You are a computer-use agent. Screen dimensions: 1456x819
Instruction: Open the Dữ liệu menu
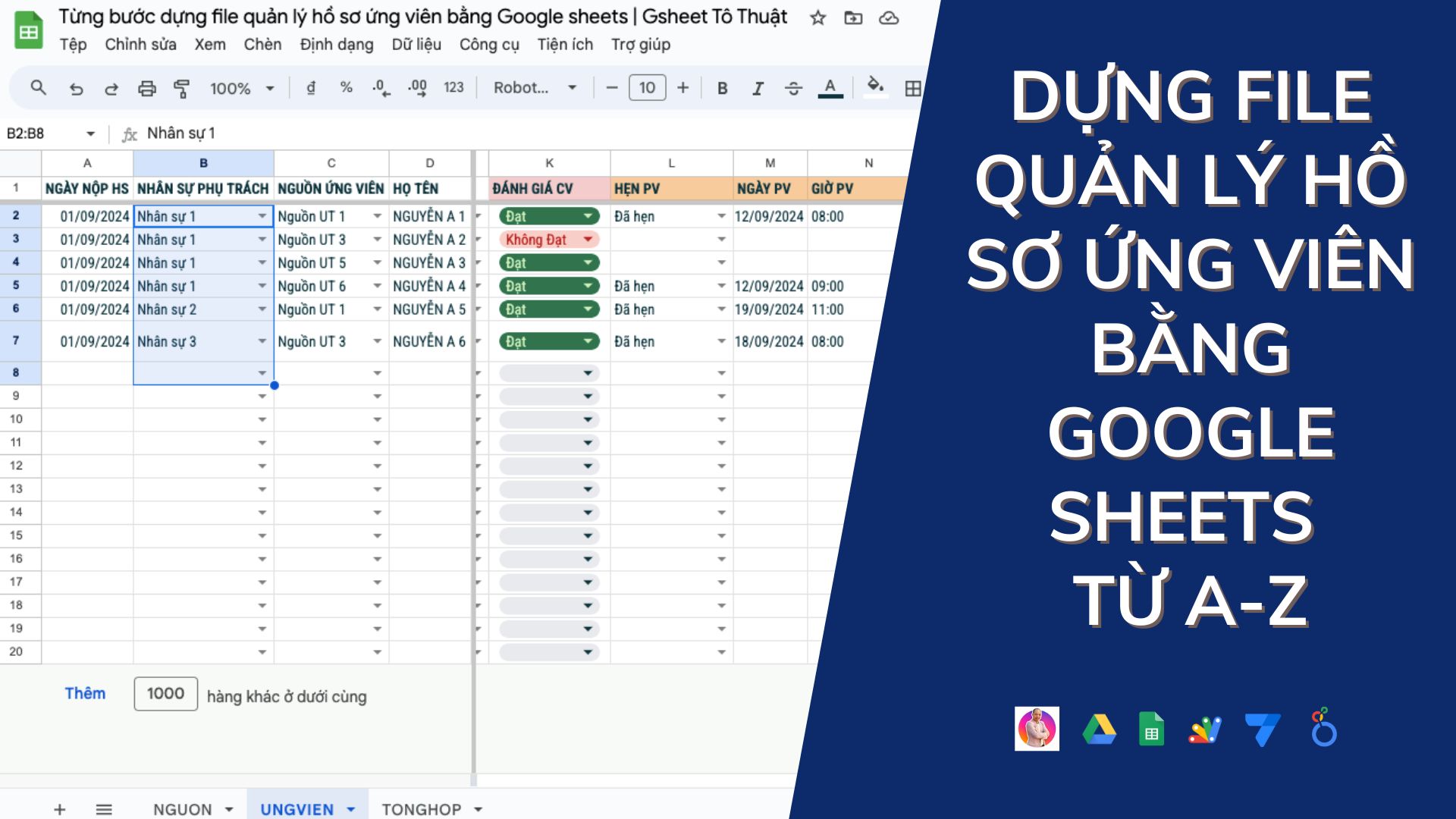click(415, 45)
